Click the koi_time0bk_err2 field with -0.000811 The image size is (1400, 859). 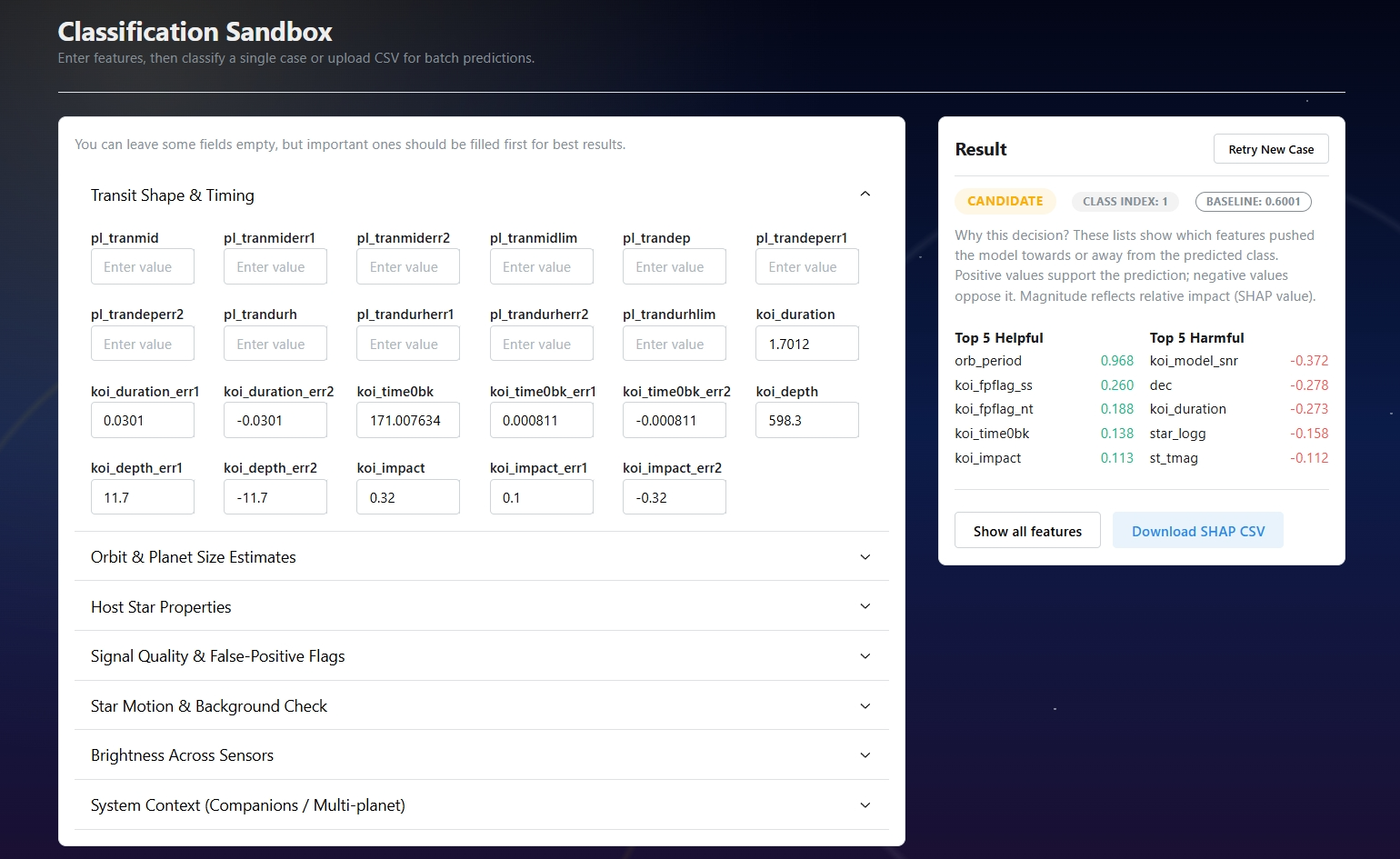[675, 421]
